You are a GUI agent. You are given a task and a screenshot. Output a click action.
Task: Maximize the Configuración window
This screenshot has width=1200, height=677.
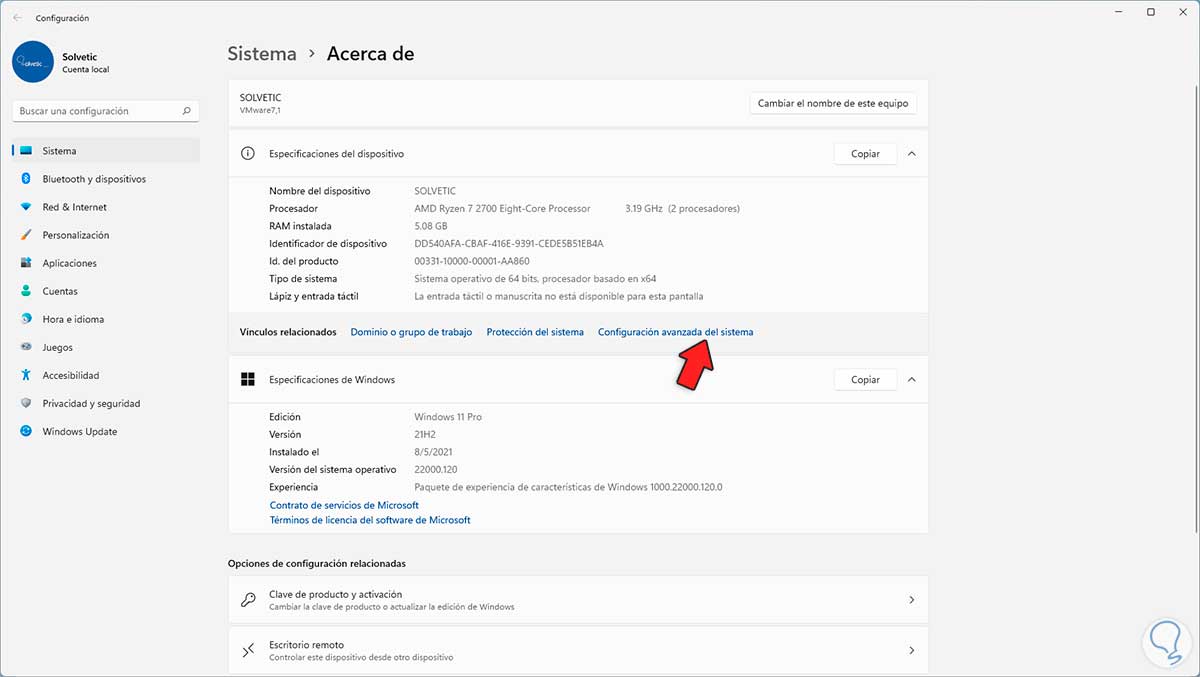tap(1151, 12)
